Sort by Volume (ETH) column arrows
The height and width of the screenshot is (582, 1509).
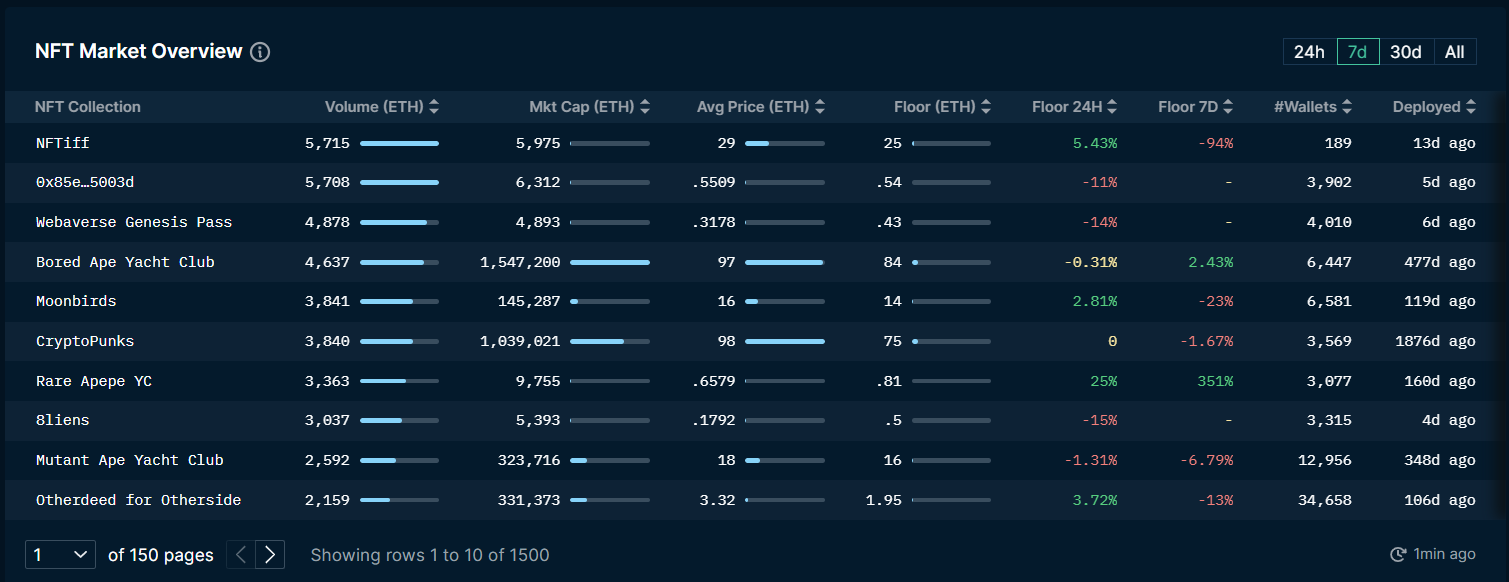point(434,107)
